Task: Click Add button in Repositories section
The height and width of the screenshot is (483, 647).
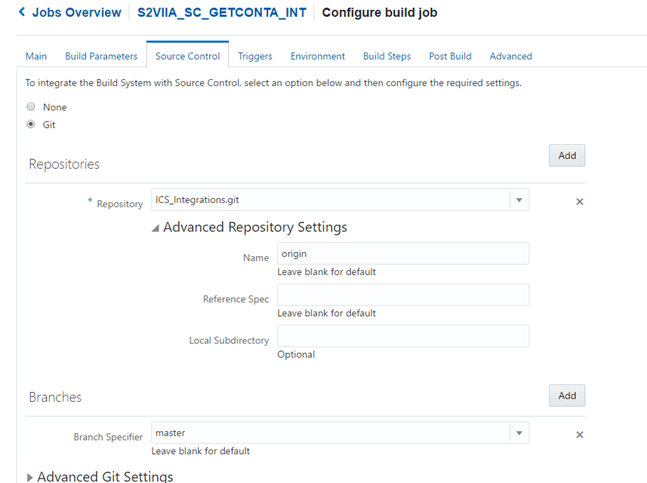Action: (x=566, y=156)
